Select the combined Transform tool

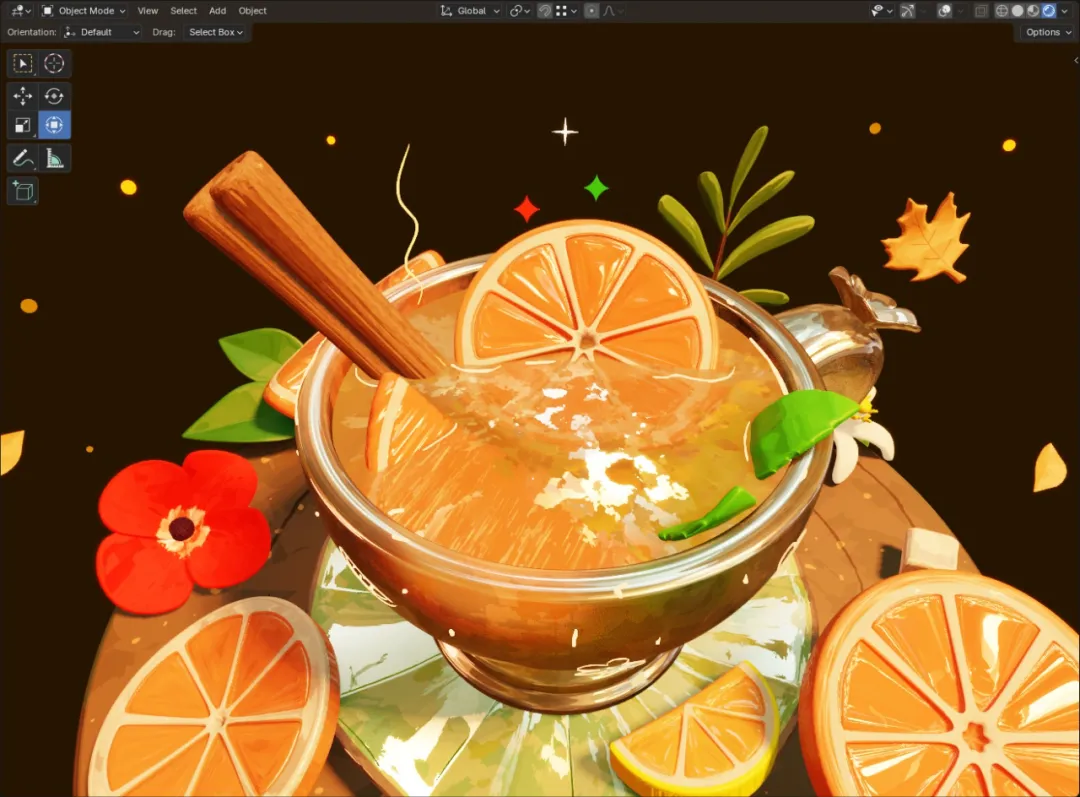click(x=54, y=125)
